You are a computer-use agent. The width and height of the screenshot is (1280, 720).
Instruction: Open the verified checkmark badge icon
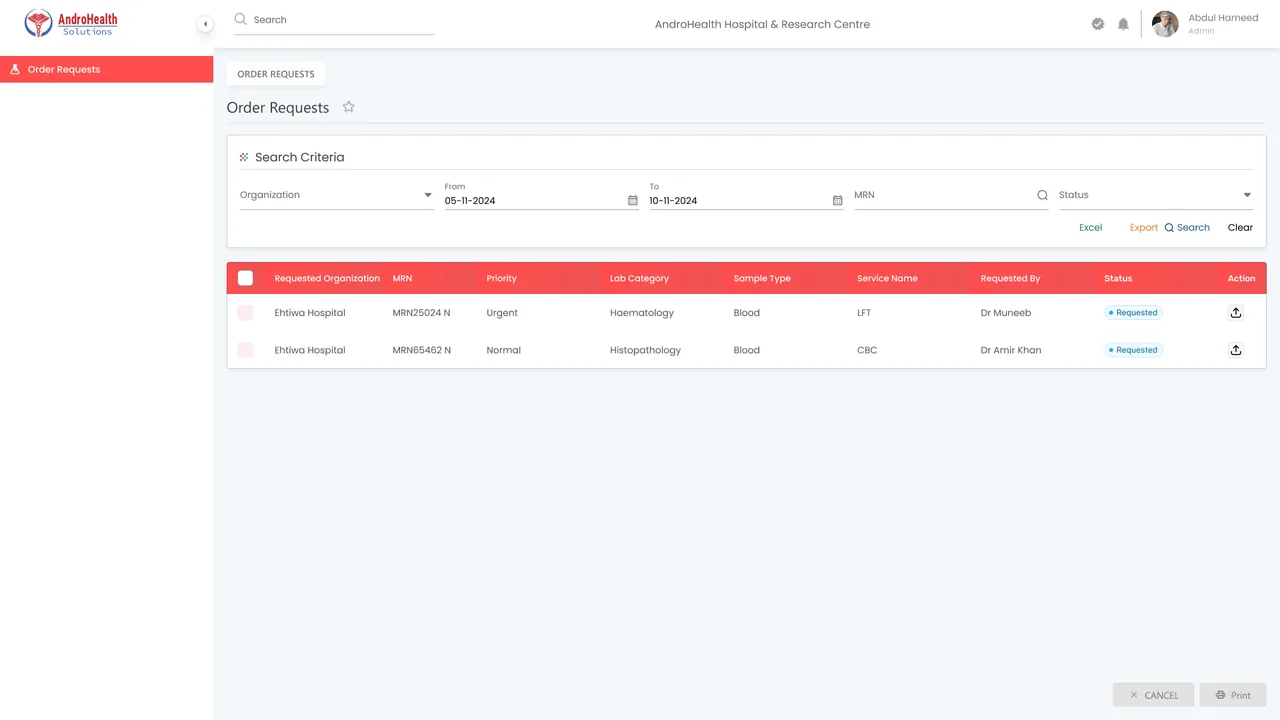[x=1098, y=24]
